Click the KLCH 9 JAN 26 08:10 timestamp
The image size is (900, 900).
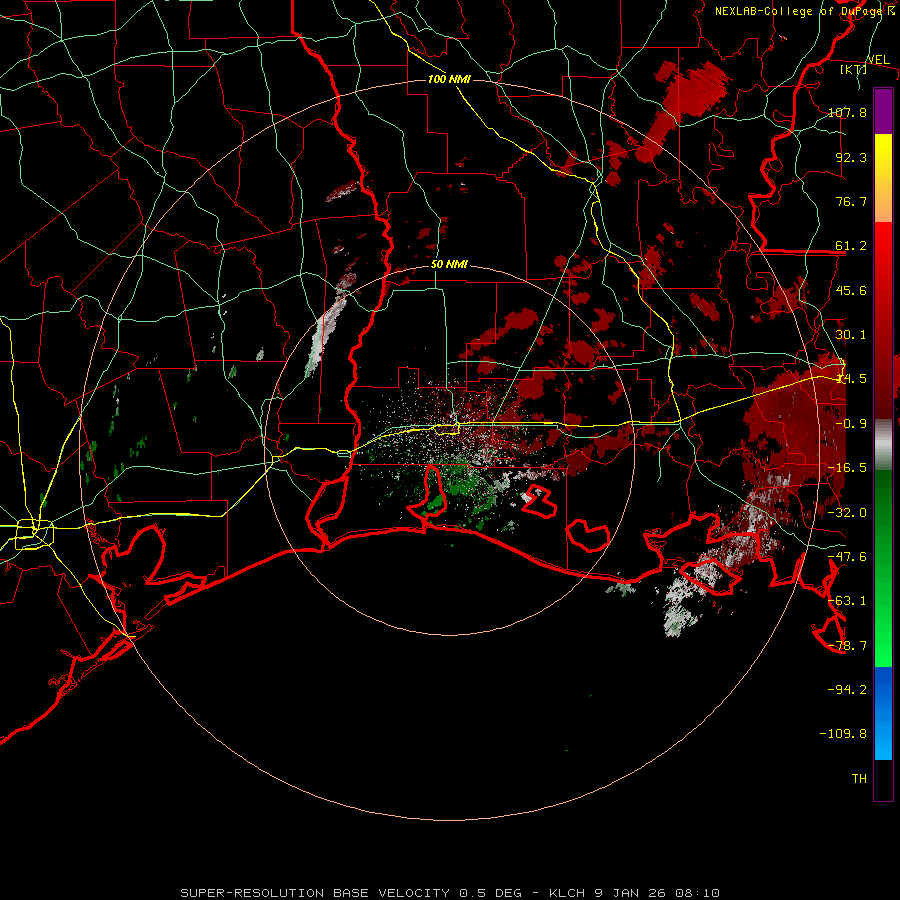point(634,893)
